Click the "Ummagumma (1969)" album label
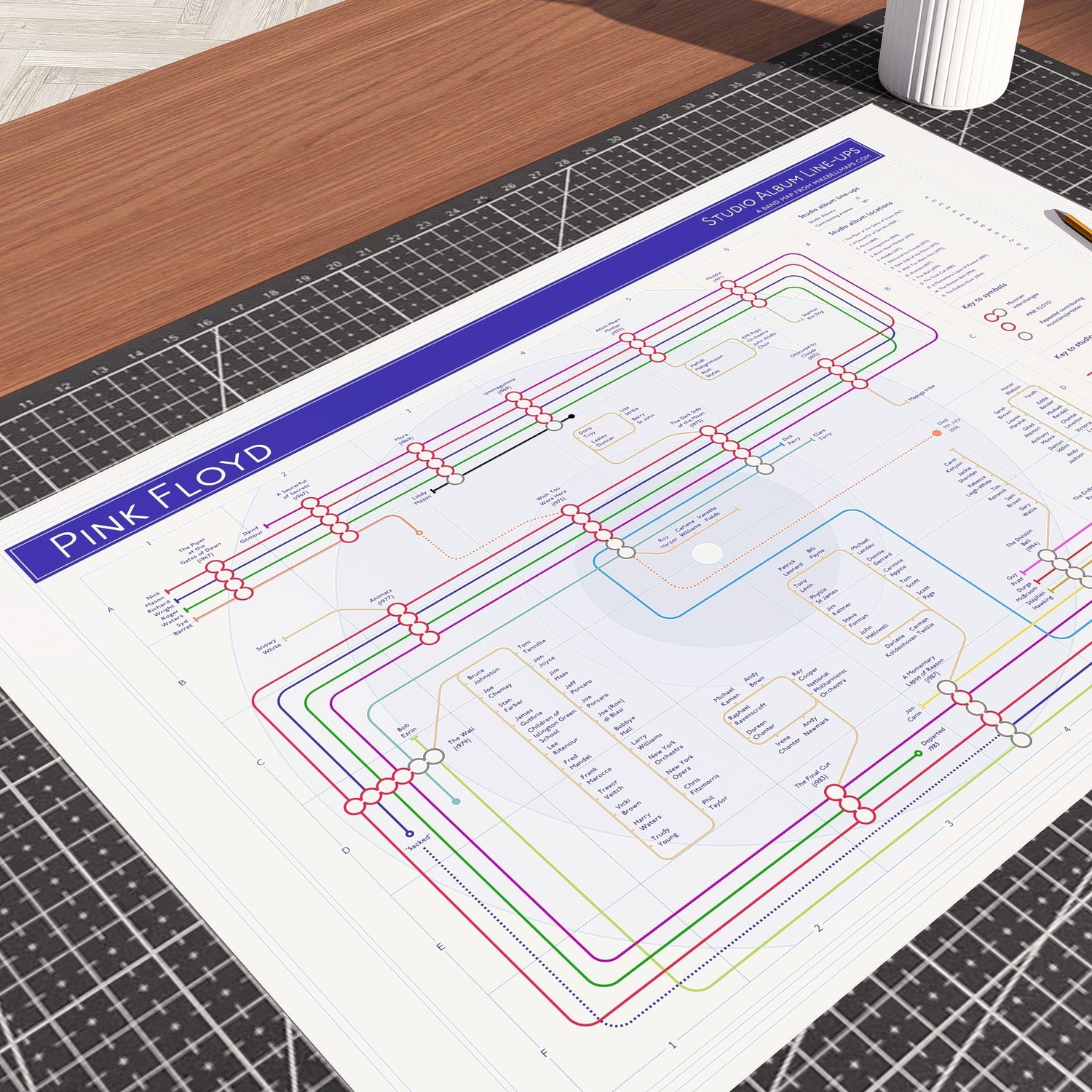Screen dimensions: 1092x1092 coord(500,387)
